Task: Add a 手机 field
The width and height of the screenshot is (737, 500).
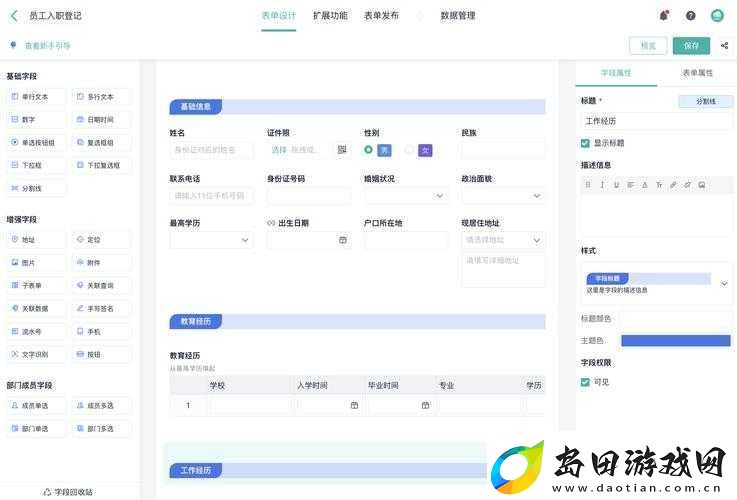Action: (102, 331)
